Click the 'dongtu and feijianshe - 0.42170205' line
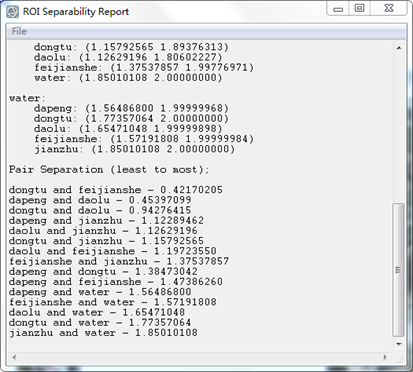The image size is (413, 372). [116, 190]
